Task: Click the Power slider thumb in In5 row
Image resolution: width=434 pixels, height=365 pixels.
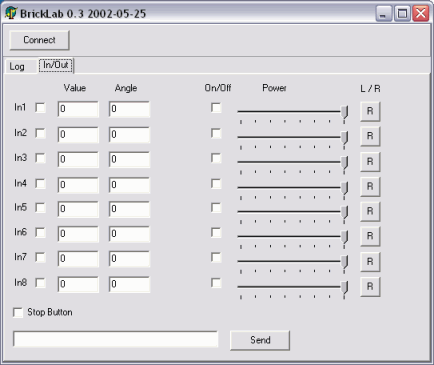Action: pyautogui.click(x=344, y=212)
